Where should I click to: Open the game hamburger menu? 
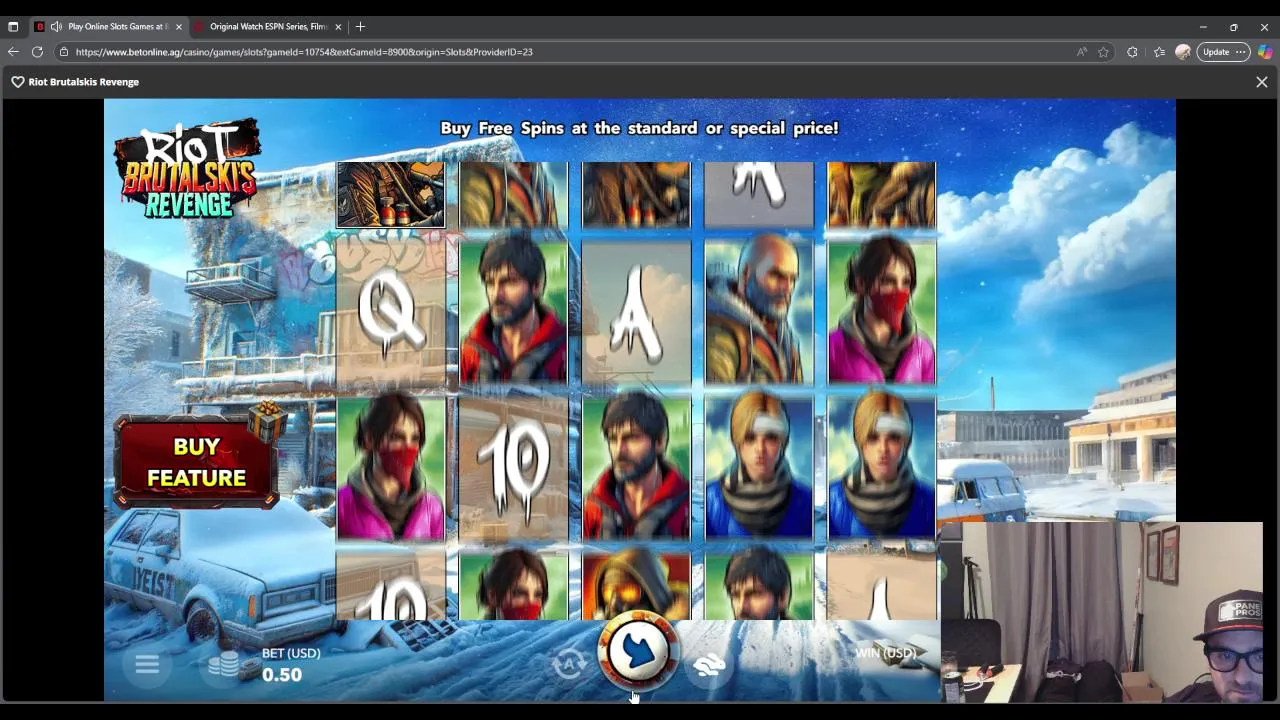[147, 665]
